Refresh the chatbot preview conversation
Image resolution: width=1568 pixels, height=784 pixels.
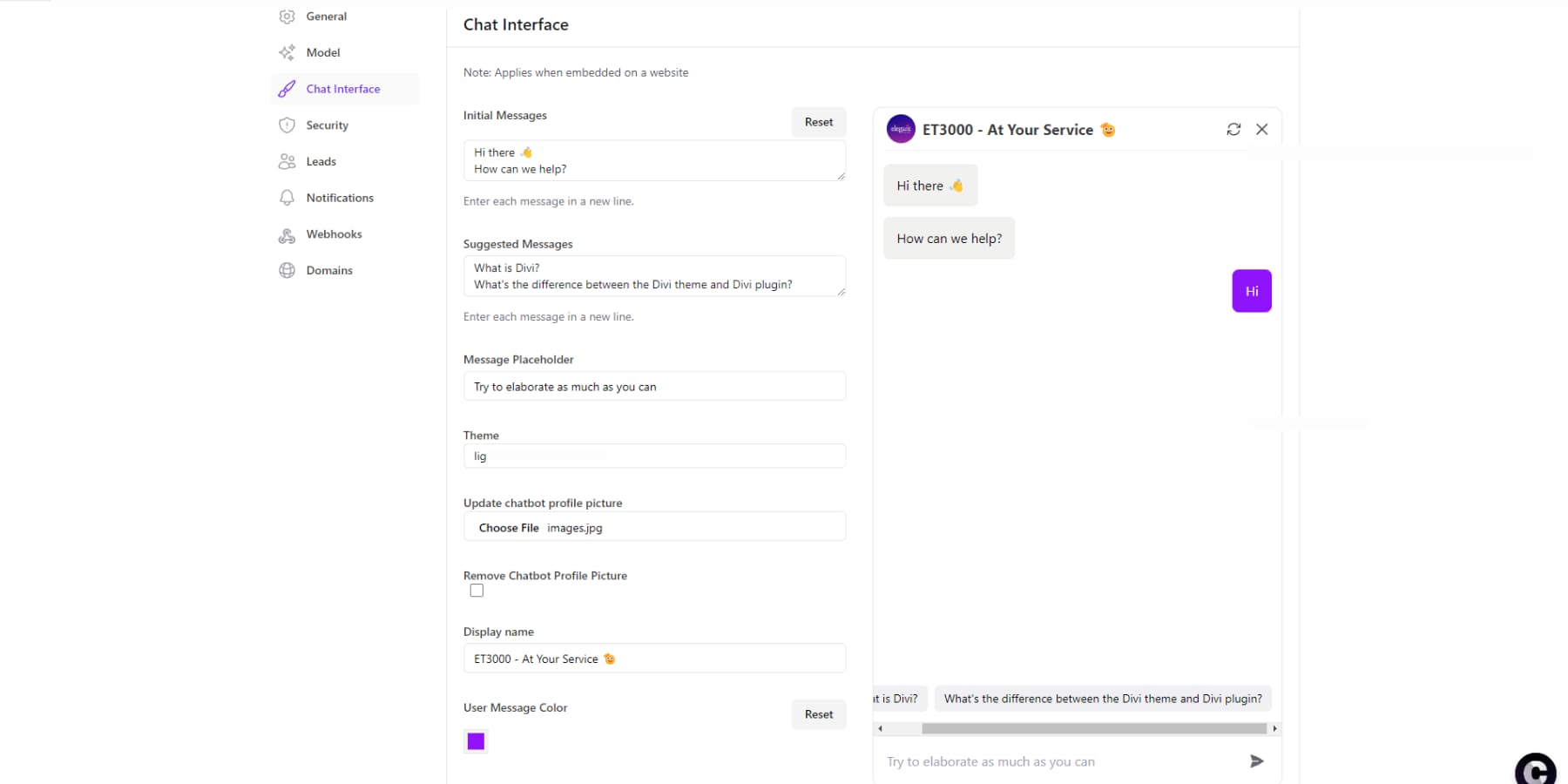(1233, 129)
